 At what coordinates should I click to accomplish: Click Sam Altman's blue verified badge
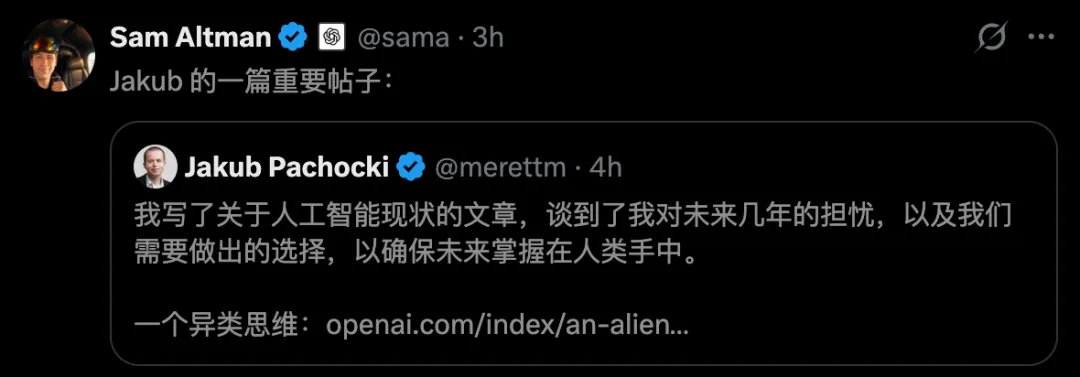[293, 37]
